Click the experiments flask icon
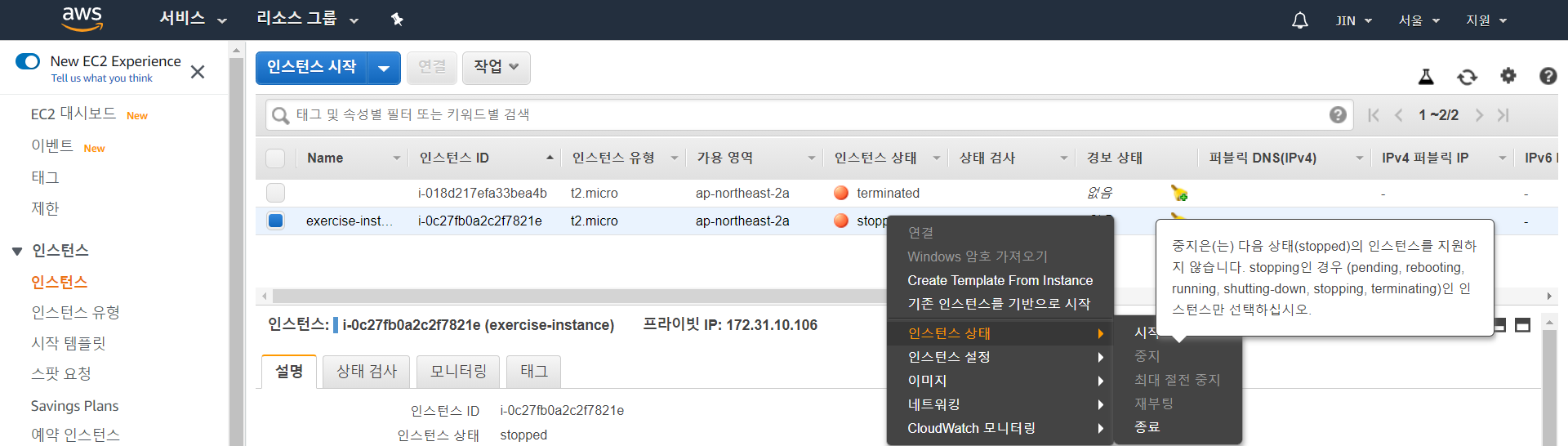 1426,77
